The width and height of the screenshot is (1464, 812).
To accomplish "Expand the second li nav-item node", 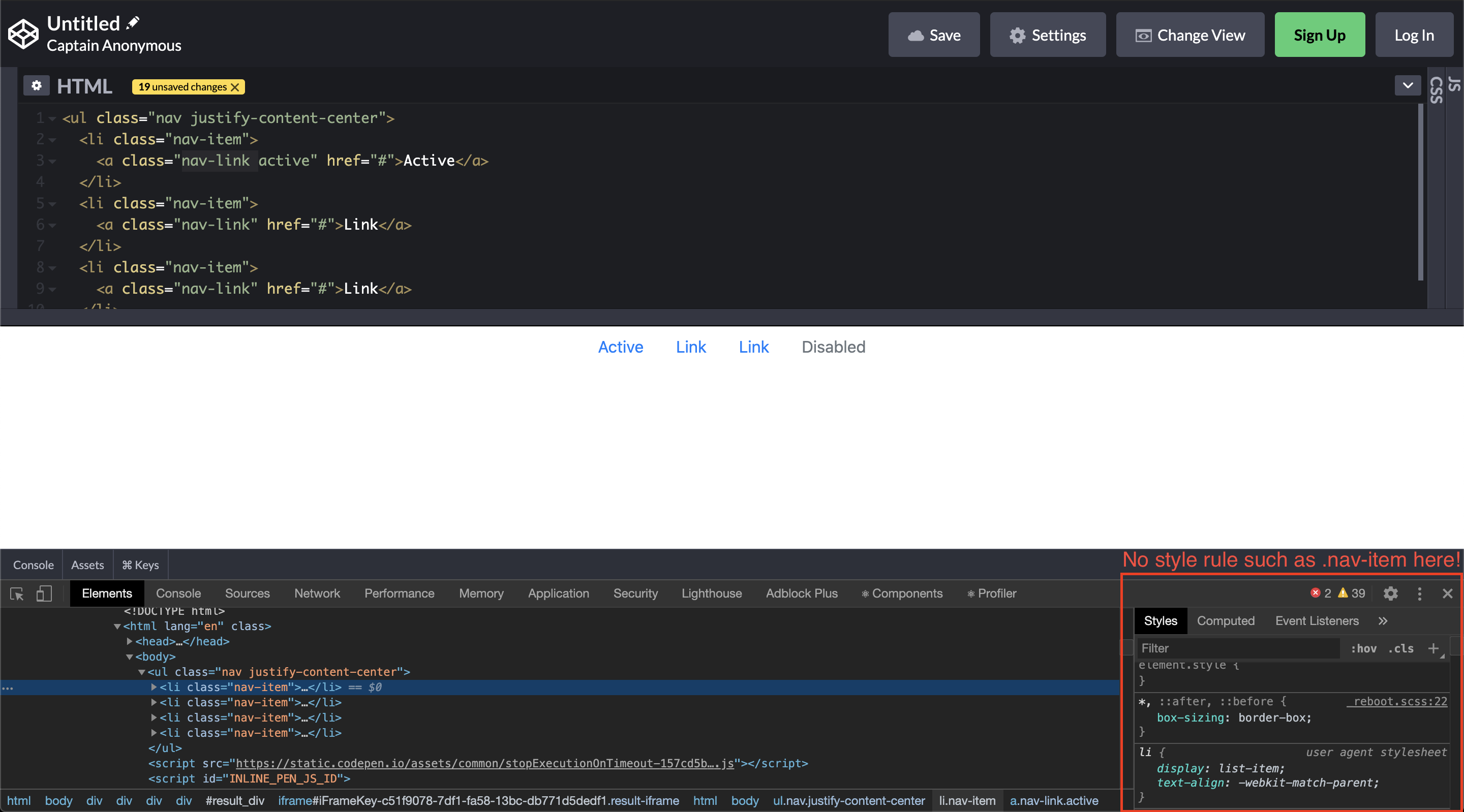I will coord(154,702).
